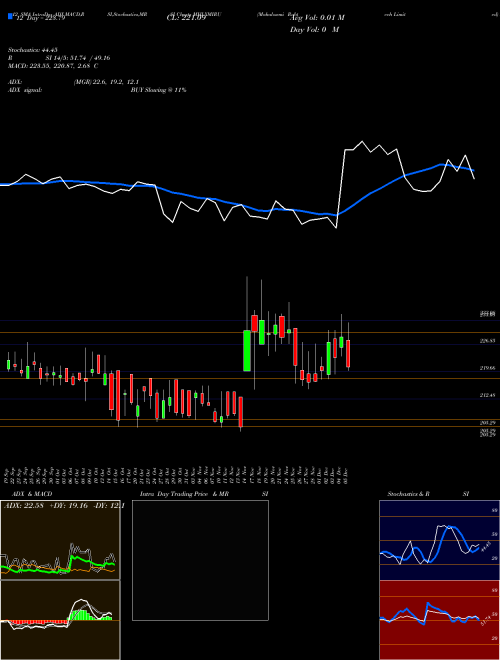This screenshot has height=660, width=500.
Task: Click the 'Avg Vol: 0.01 M' label
Action: pyautogui.click(x=317, y=18)
